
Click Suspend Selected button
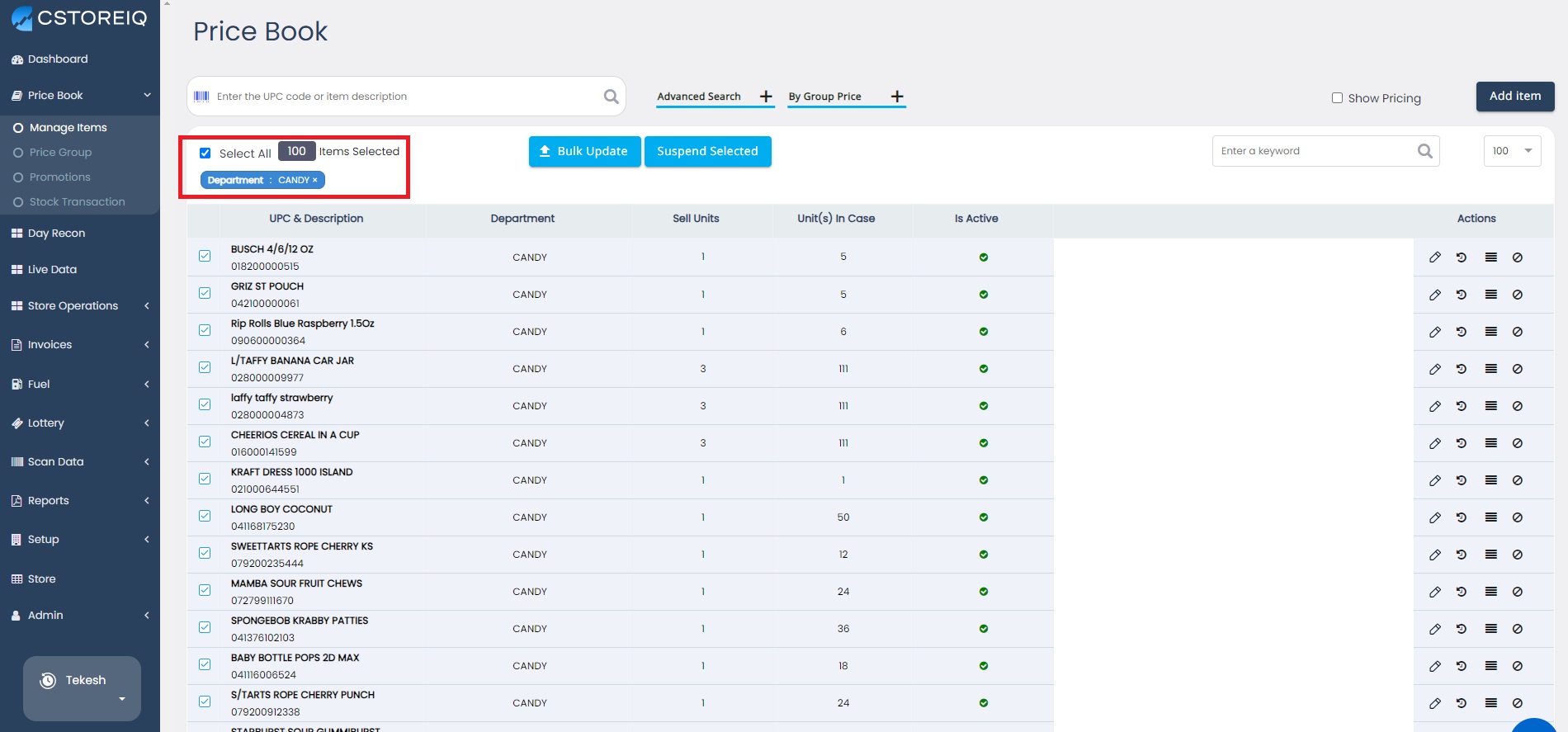[x=707, y=151]
